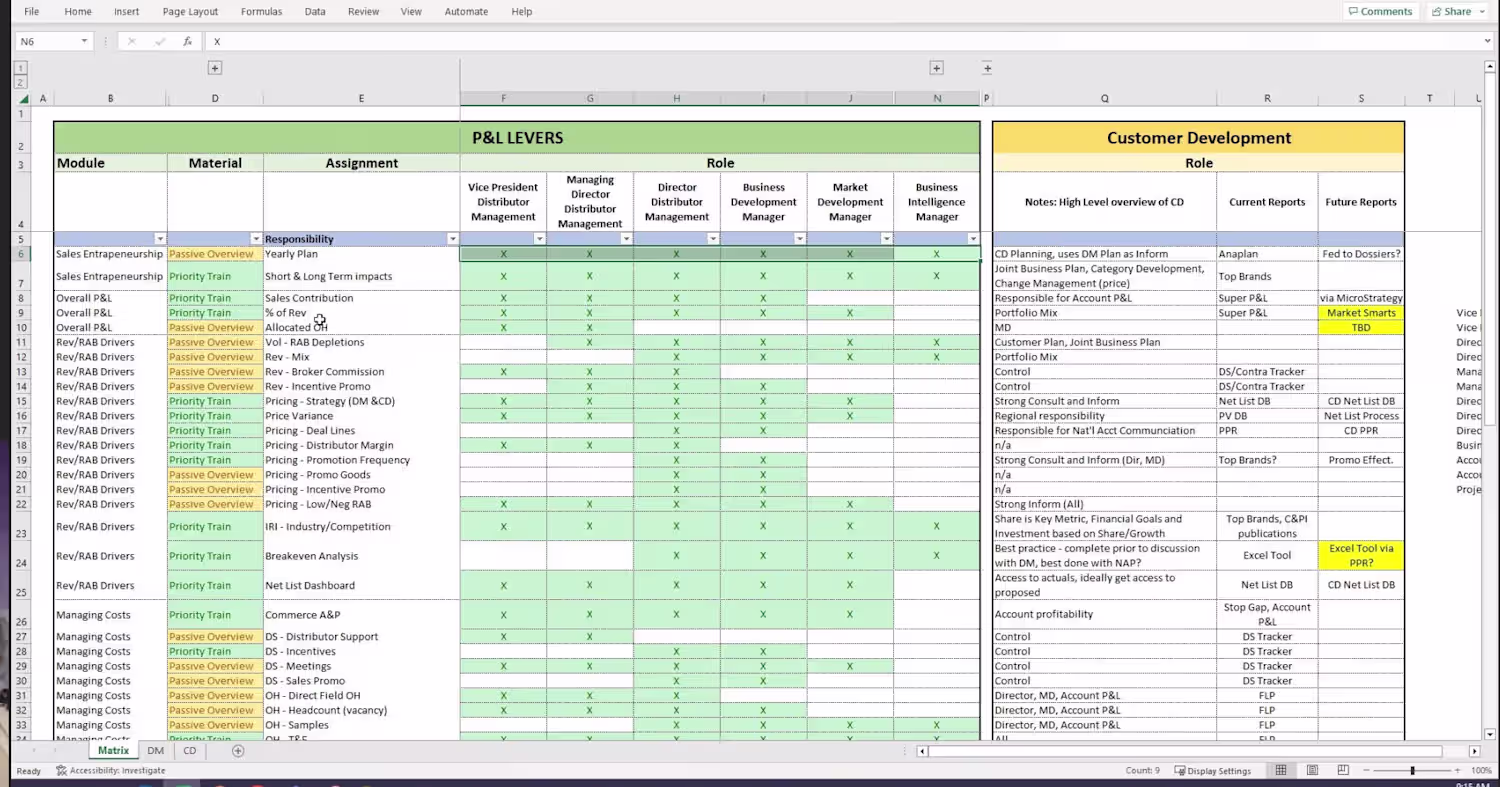
Task: Move the zoom slider handle
Action: pyautogui.click(x=1412, y=771)
